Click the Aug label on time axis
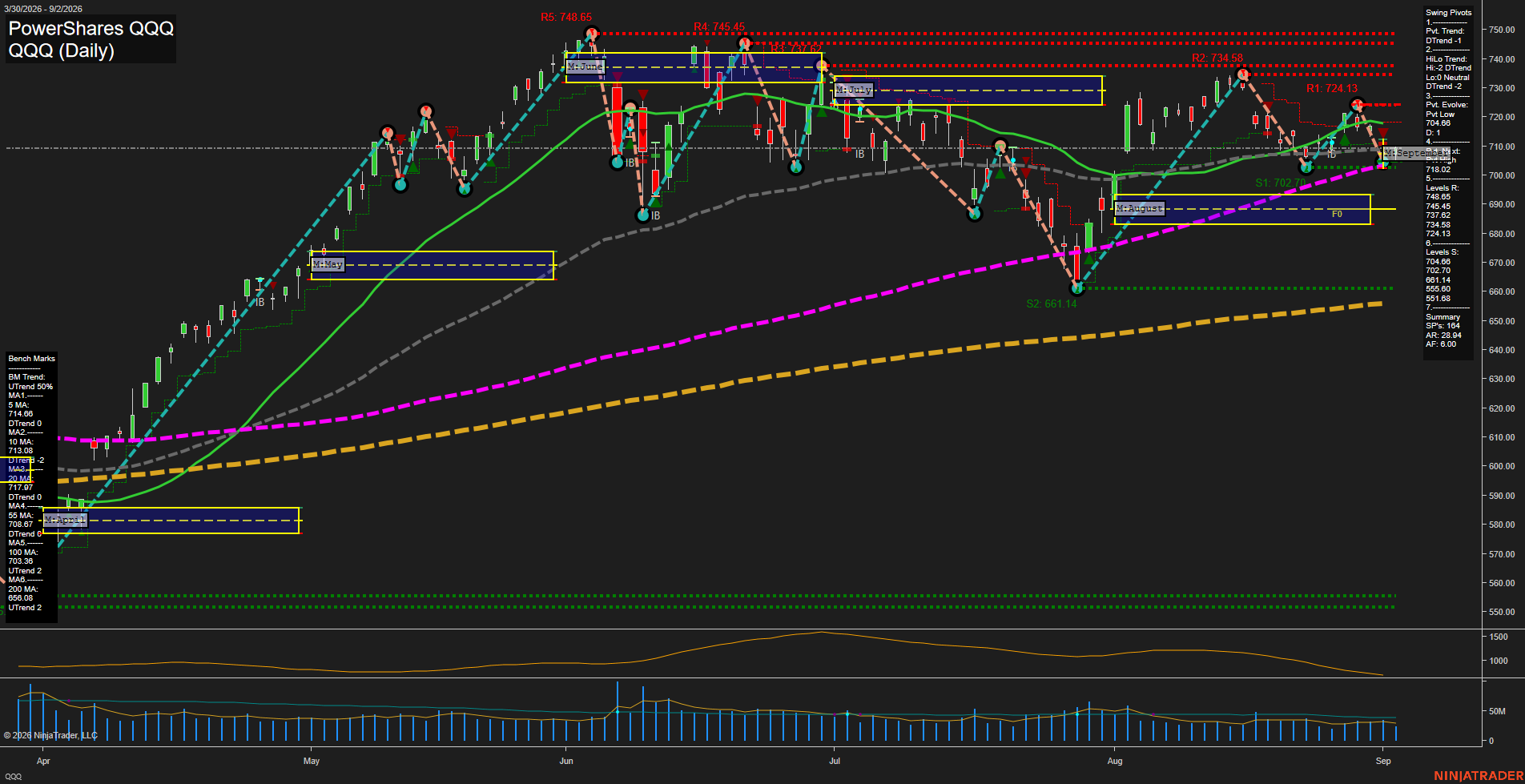This screenshot has width=1525, height=784. click(x=1115, y=762)
